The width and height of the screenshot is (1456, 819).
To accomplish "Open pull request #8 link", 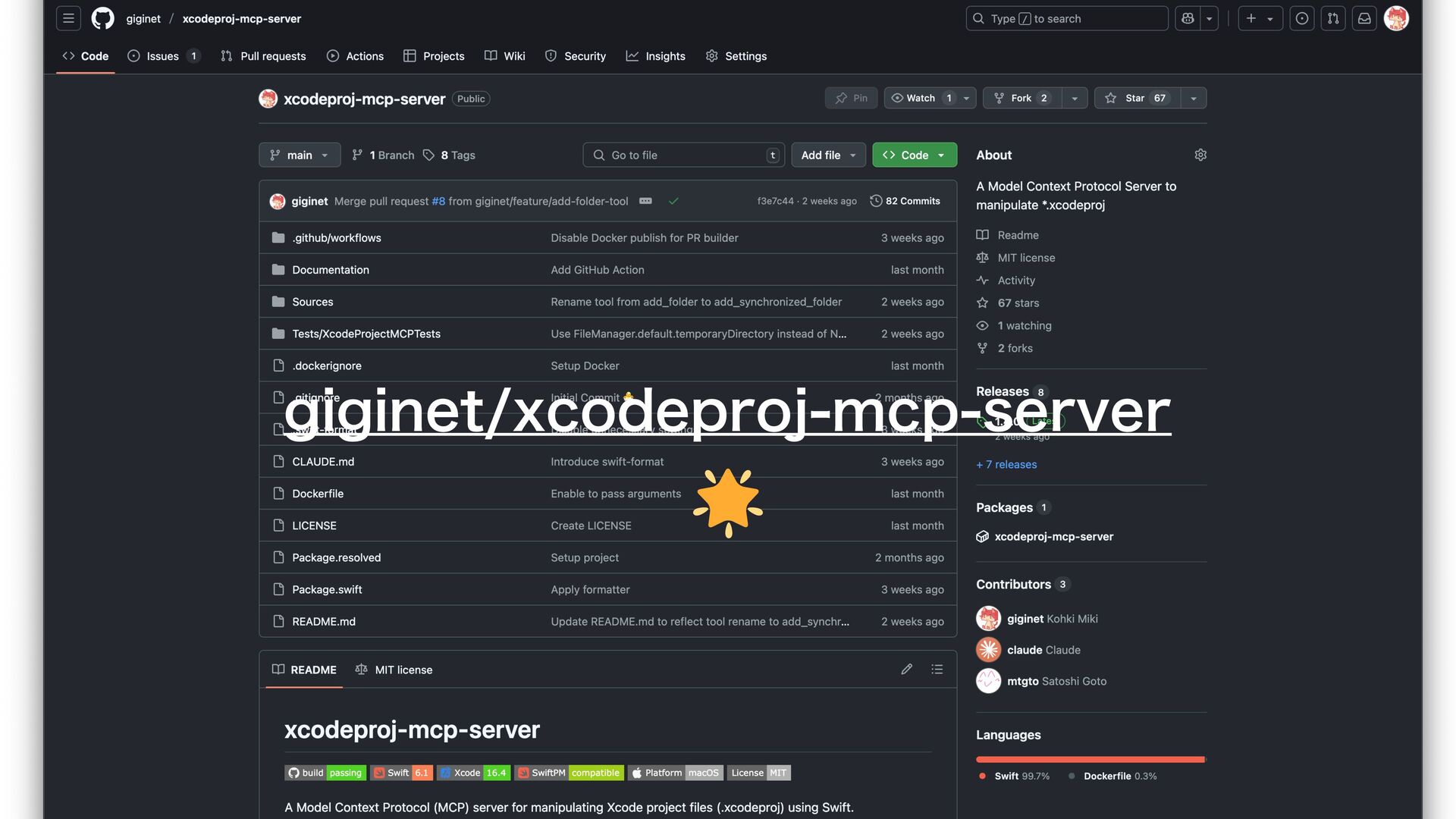I will (x=438, y=201).
